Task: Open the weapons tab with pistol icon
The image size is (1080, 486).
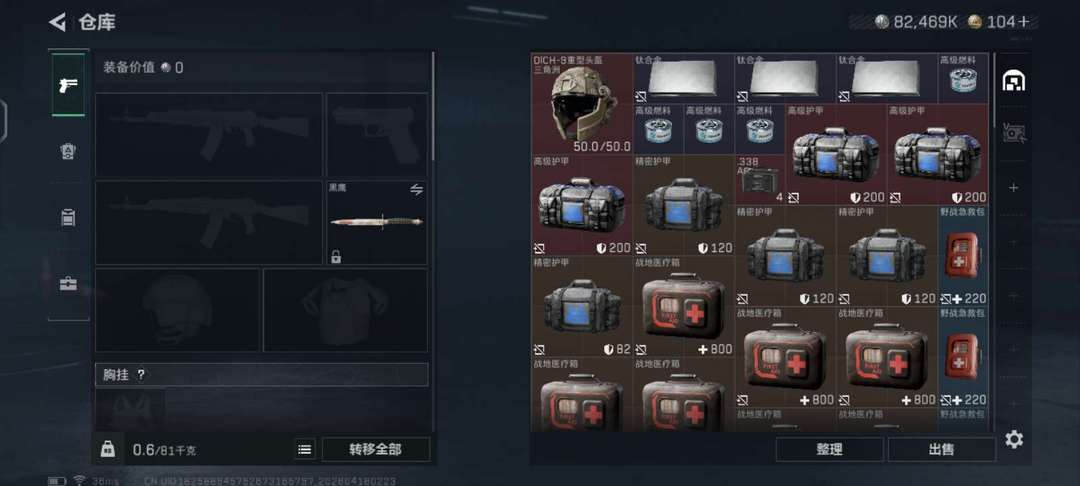Action: click(x=68, y=85)
